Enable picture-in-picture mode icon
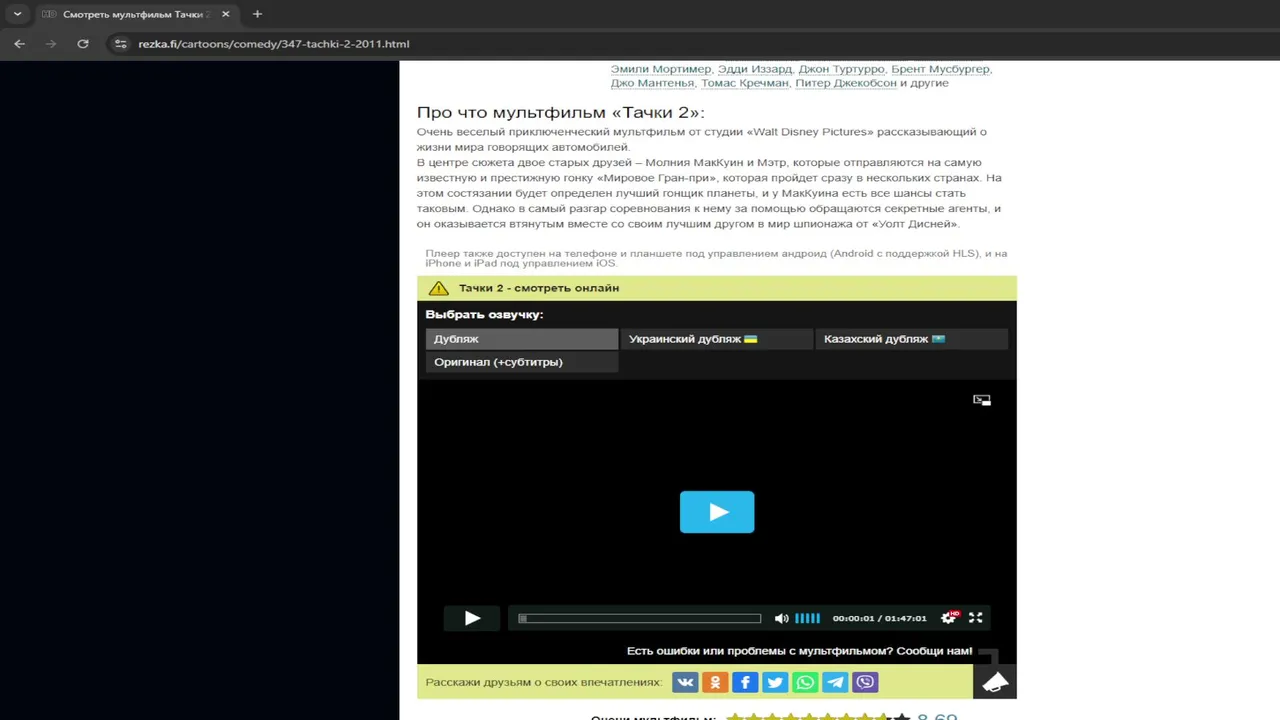The image size is (1280, 720). pyautogui.click(x=982, y=400)
